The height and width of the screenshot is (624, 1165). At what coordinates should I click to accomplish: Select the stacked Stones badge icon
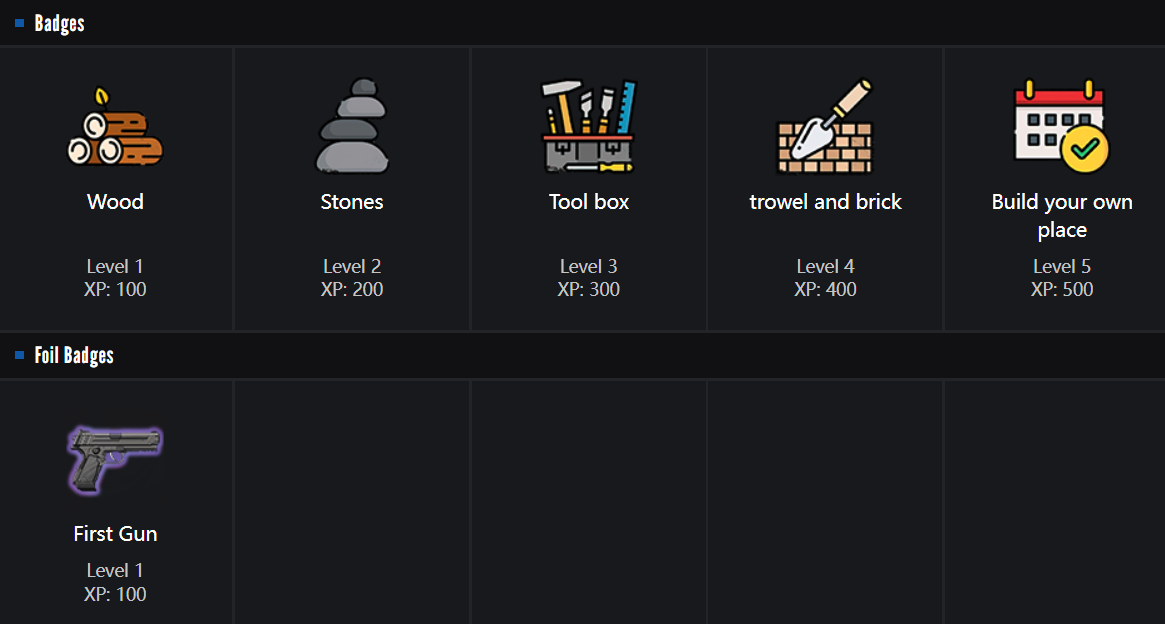pyautogui.click(x=352, y=127)
